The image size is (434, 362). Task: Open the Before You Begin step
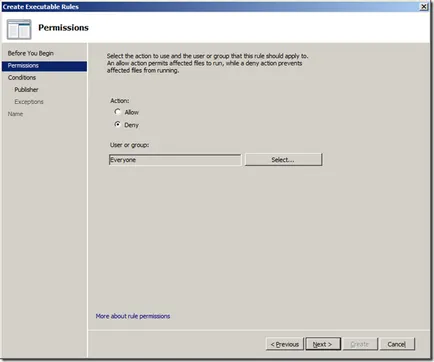coord(31,53)
